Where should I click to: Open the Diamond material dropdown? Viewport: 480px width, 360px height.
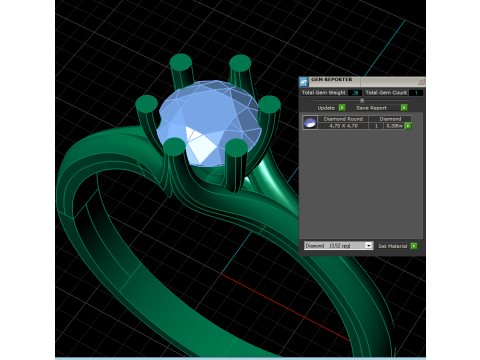point(338,246)
